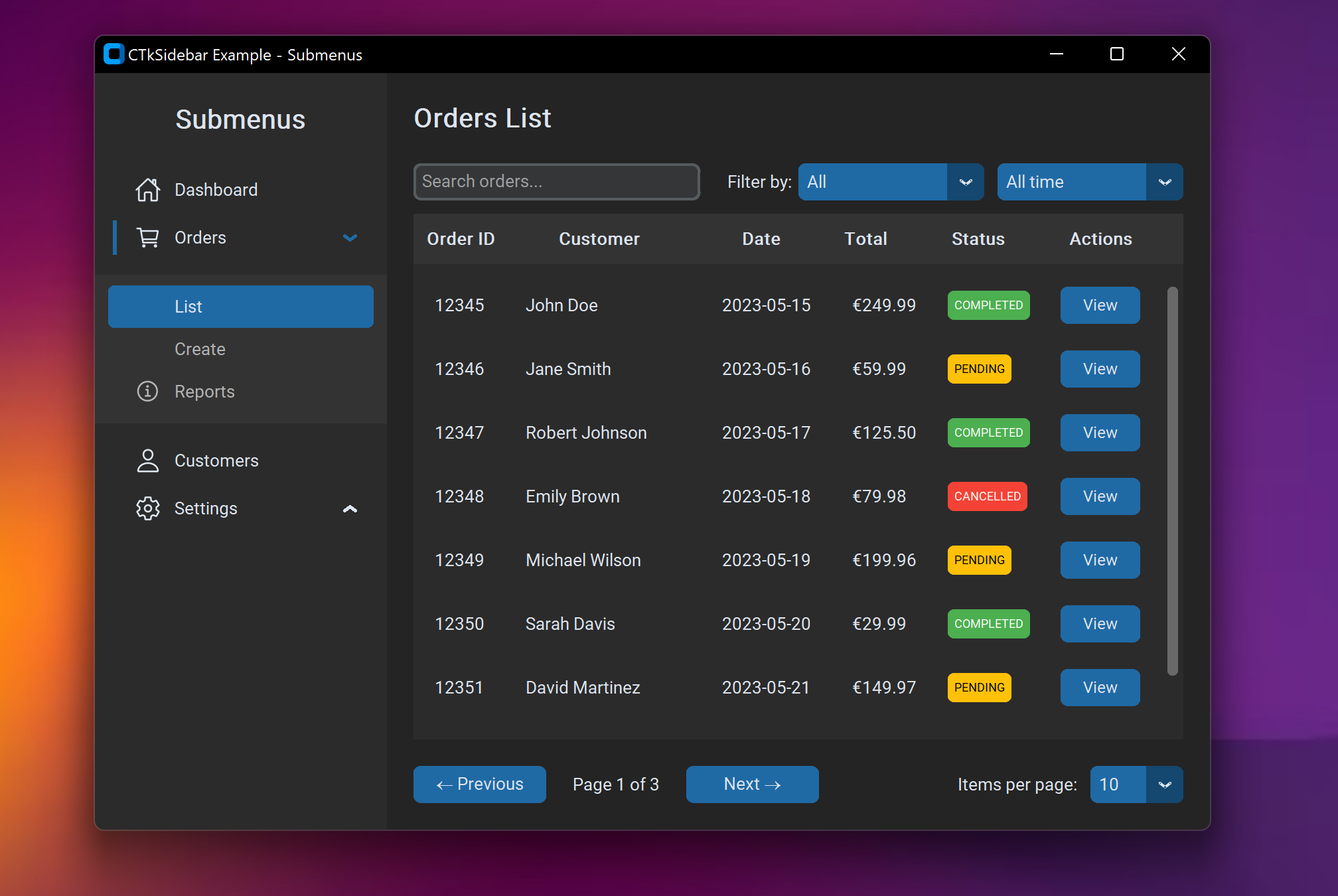
Task: Click the Order ID column header
Action: click(461, 239)
